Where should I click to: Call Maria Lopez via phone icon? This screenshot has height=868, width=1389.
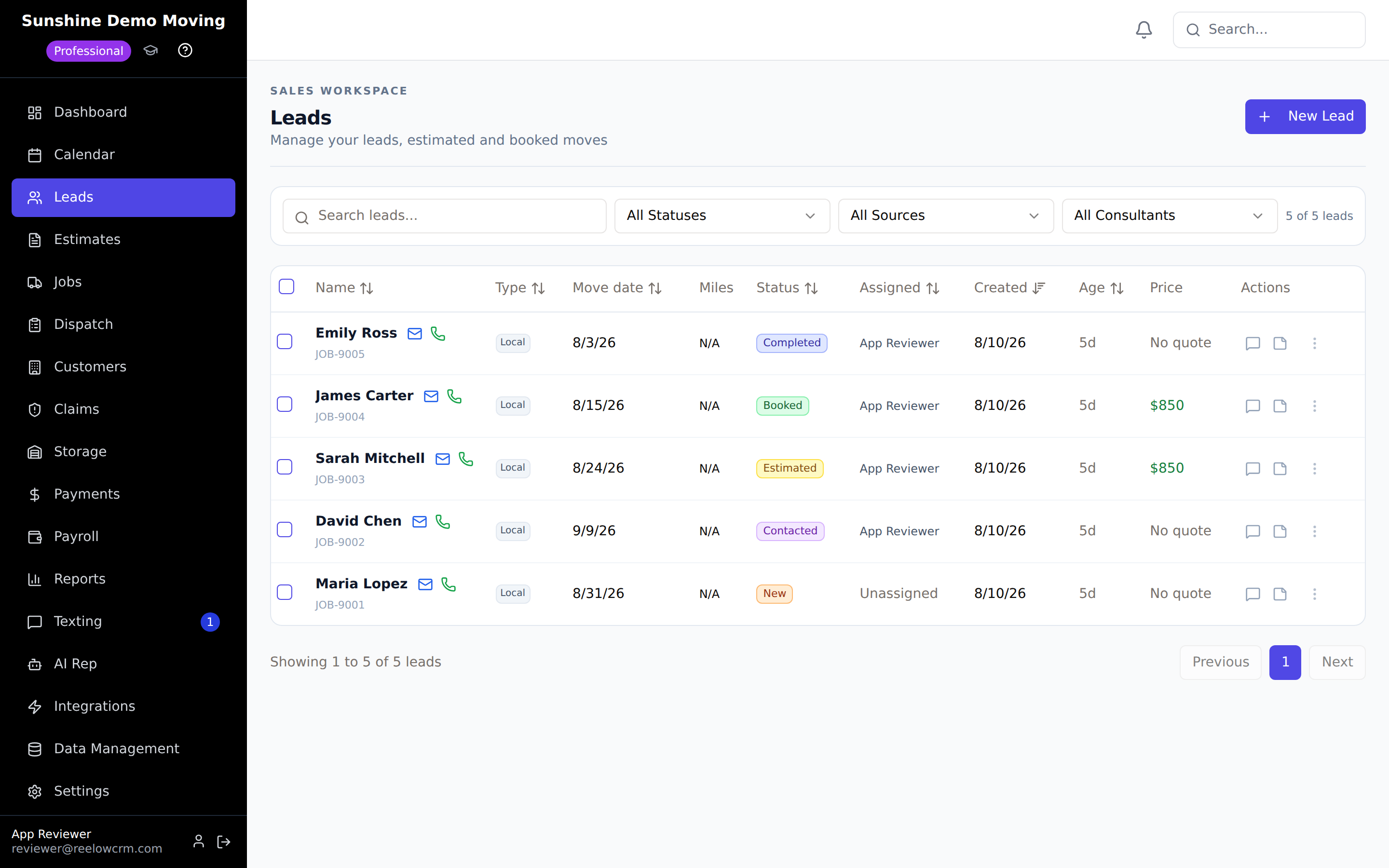(449, 584)
